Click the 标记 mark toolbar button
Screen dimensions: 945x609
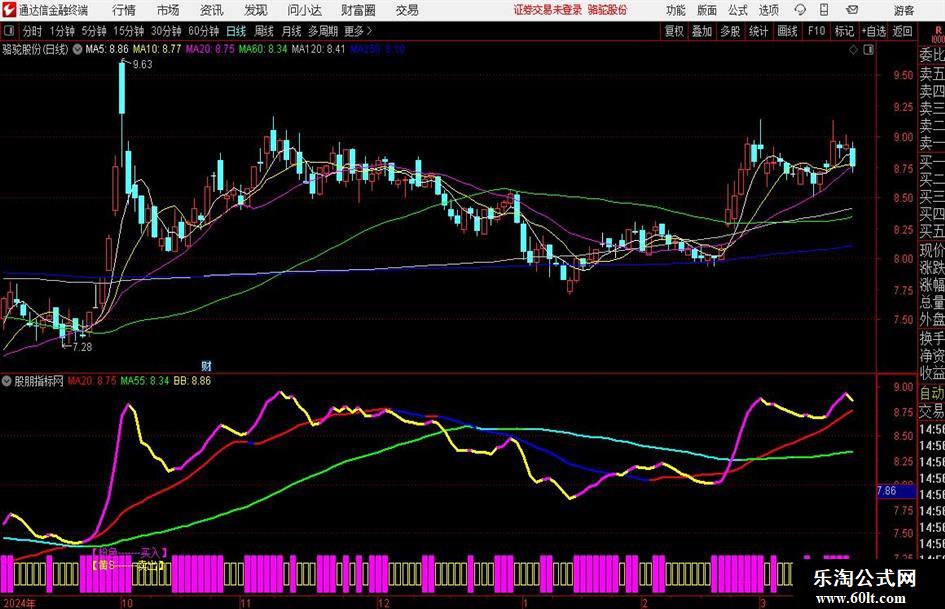(844, 31)
